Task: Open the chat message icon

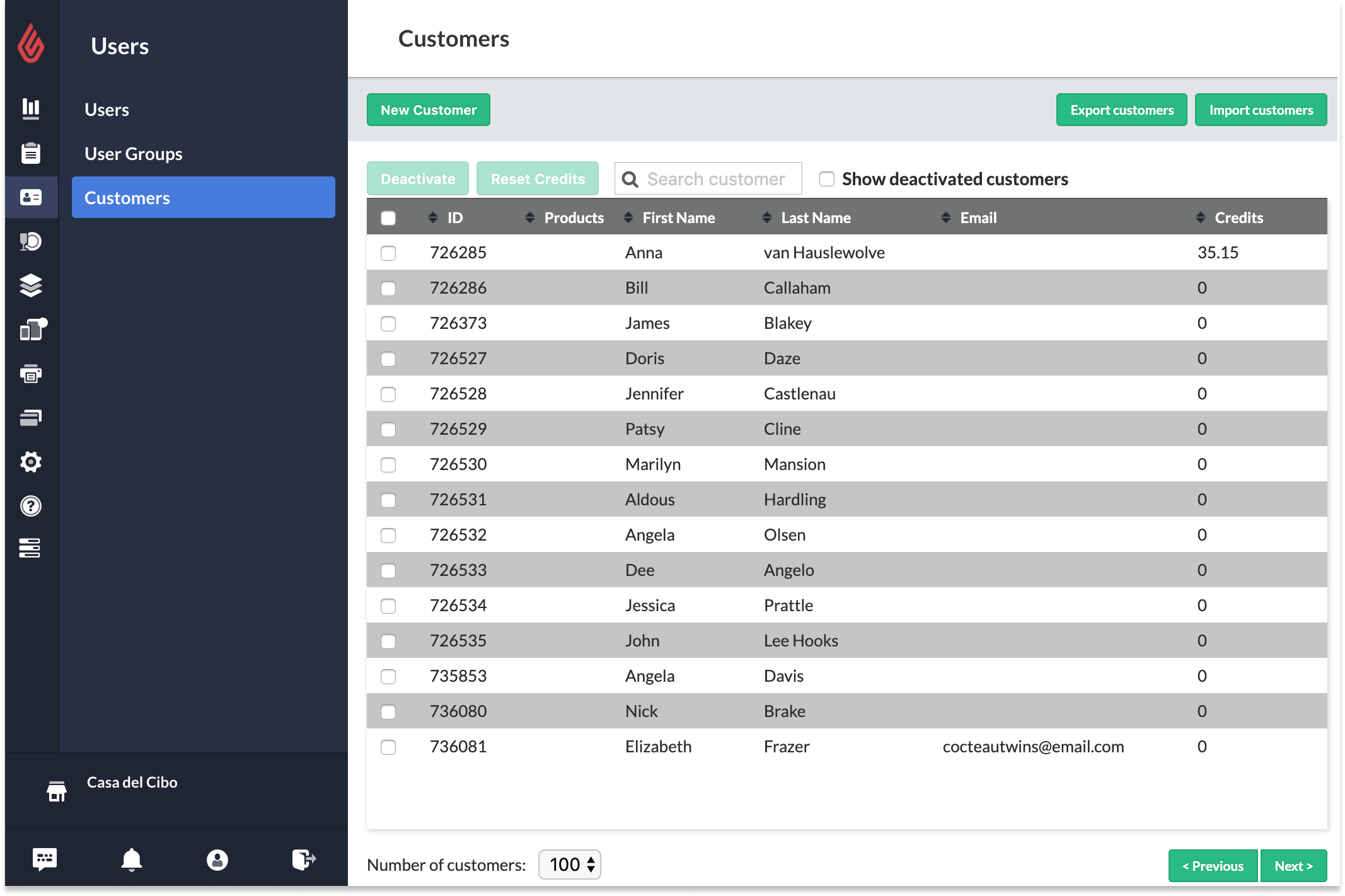Action: pos(45,859)
